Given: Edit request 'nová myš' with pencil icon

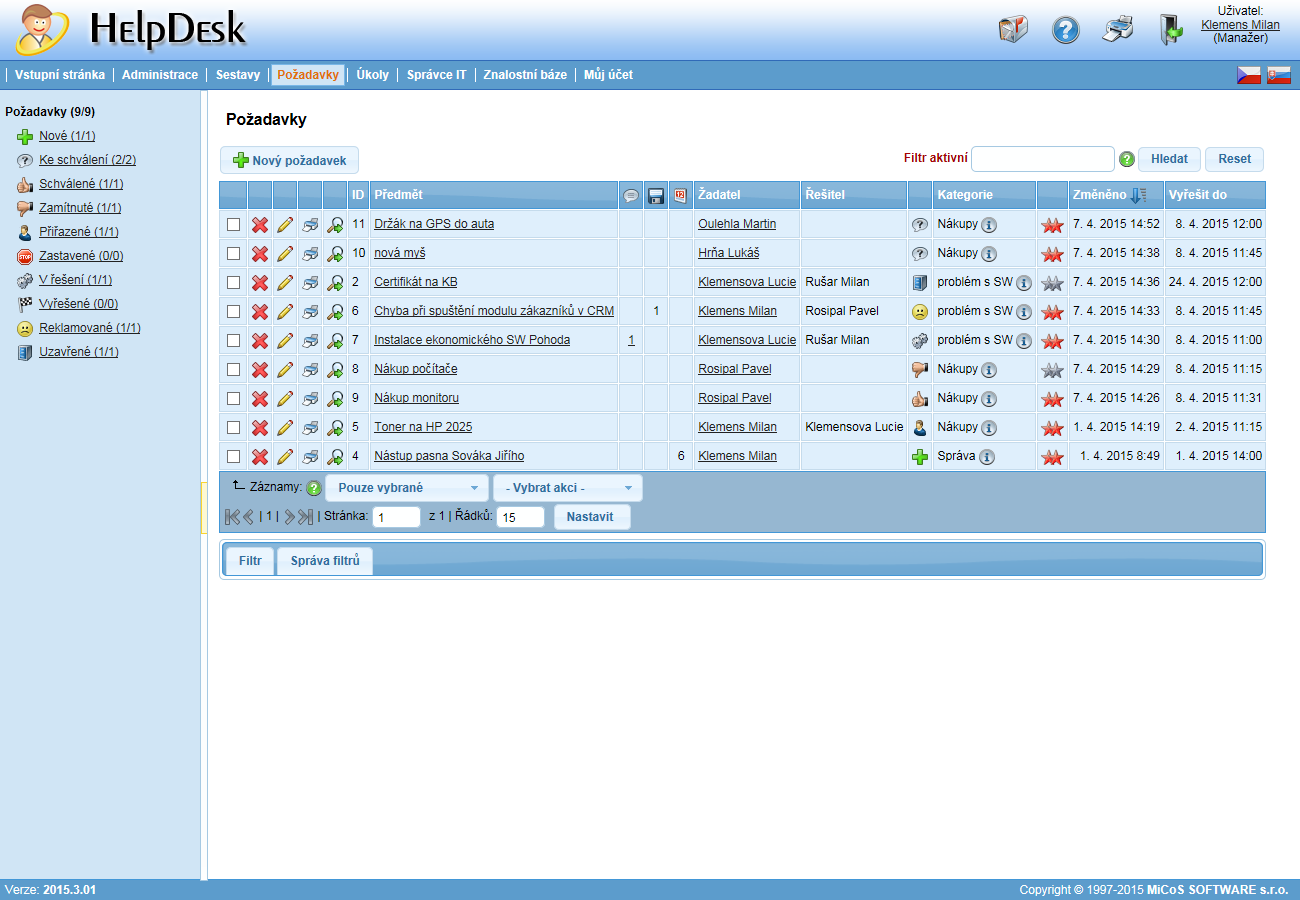Looking at the screenshot, I should (285, 254).
